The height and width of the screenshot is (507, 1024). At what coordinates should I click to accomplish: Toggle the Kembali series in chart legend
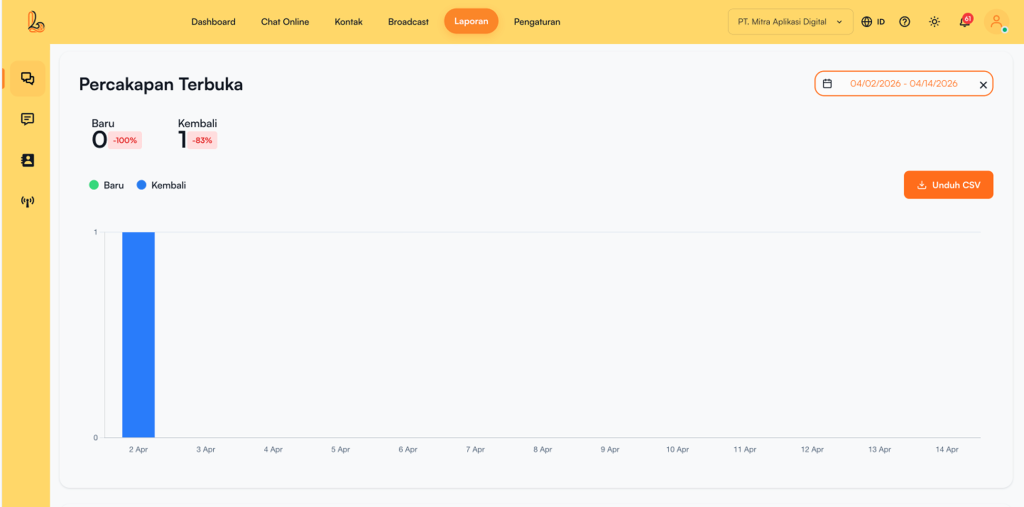[161, 185]
